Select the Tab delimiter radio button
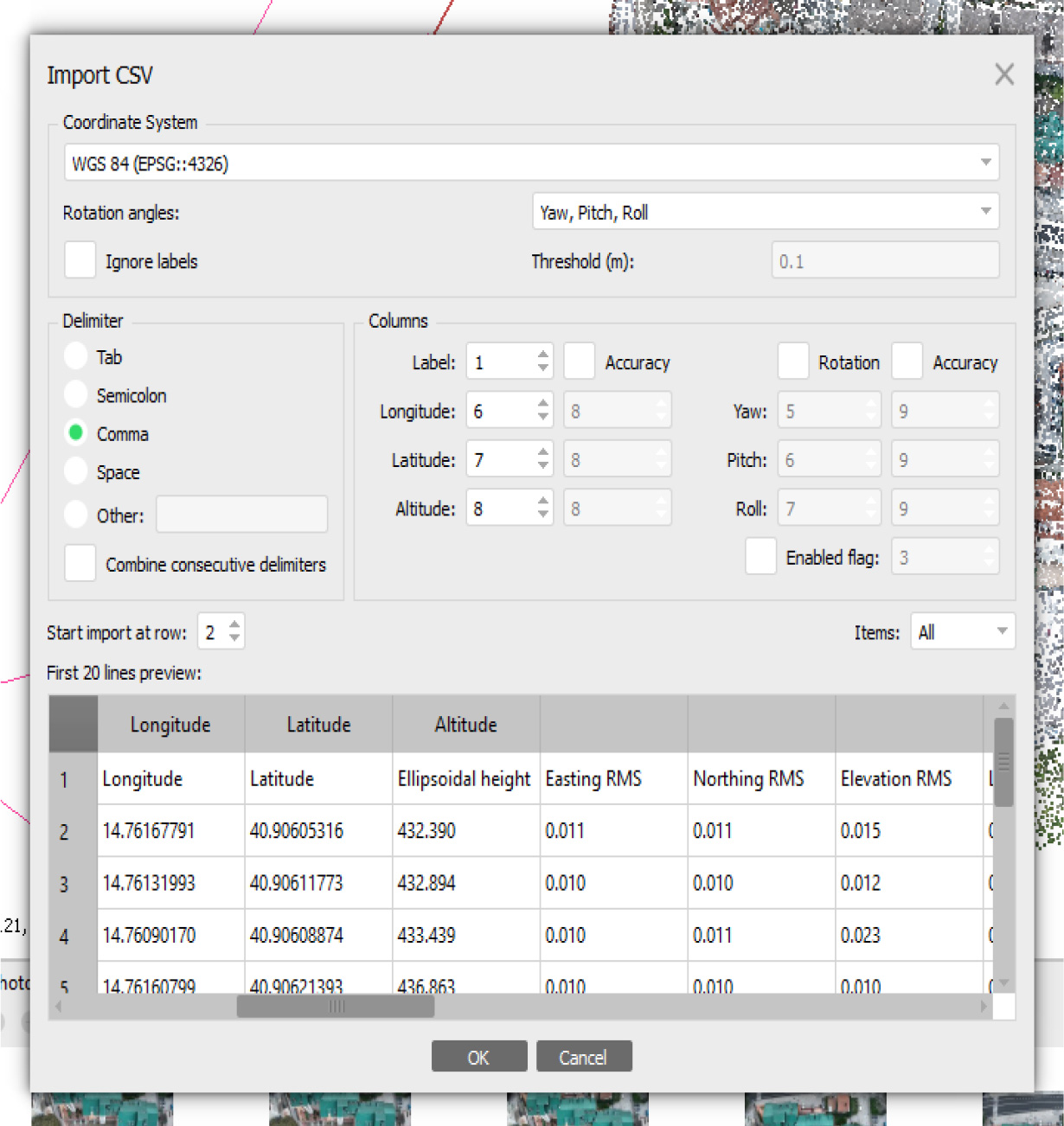The width and height of the screenshot is (1064, 1126). point(76,356)
